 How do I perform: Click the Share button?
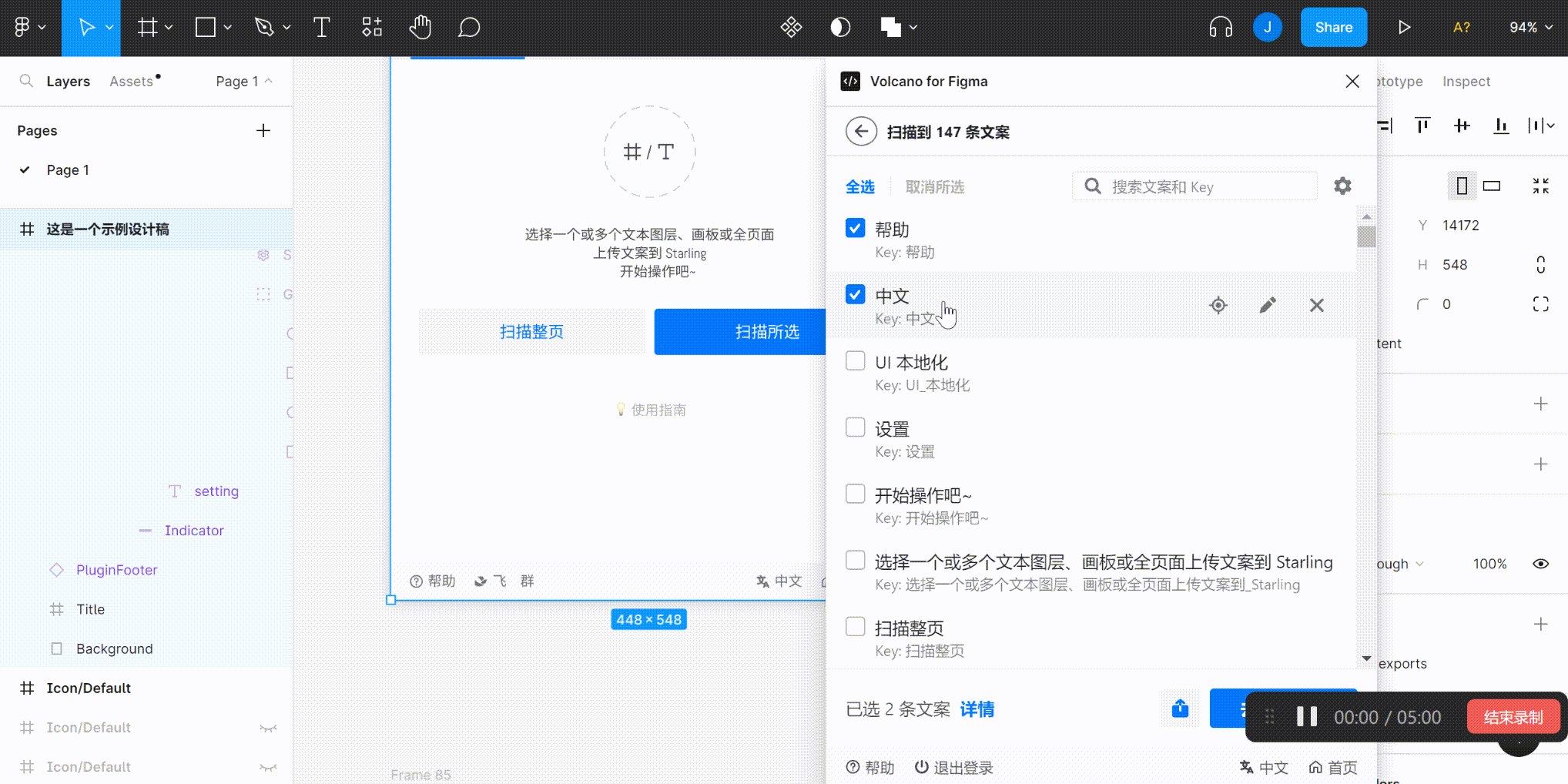point(1333,28)
